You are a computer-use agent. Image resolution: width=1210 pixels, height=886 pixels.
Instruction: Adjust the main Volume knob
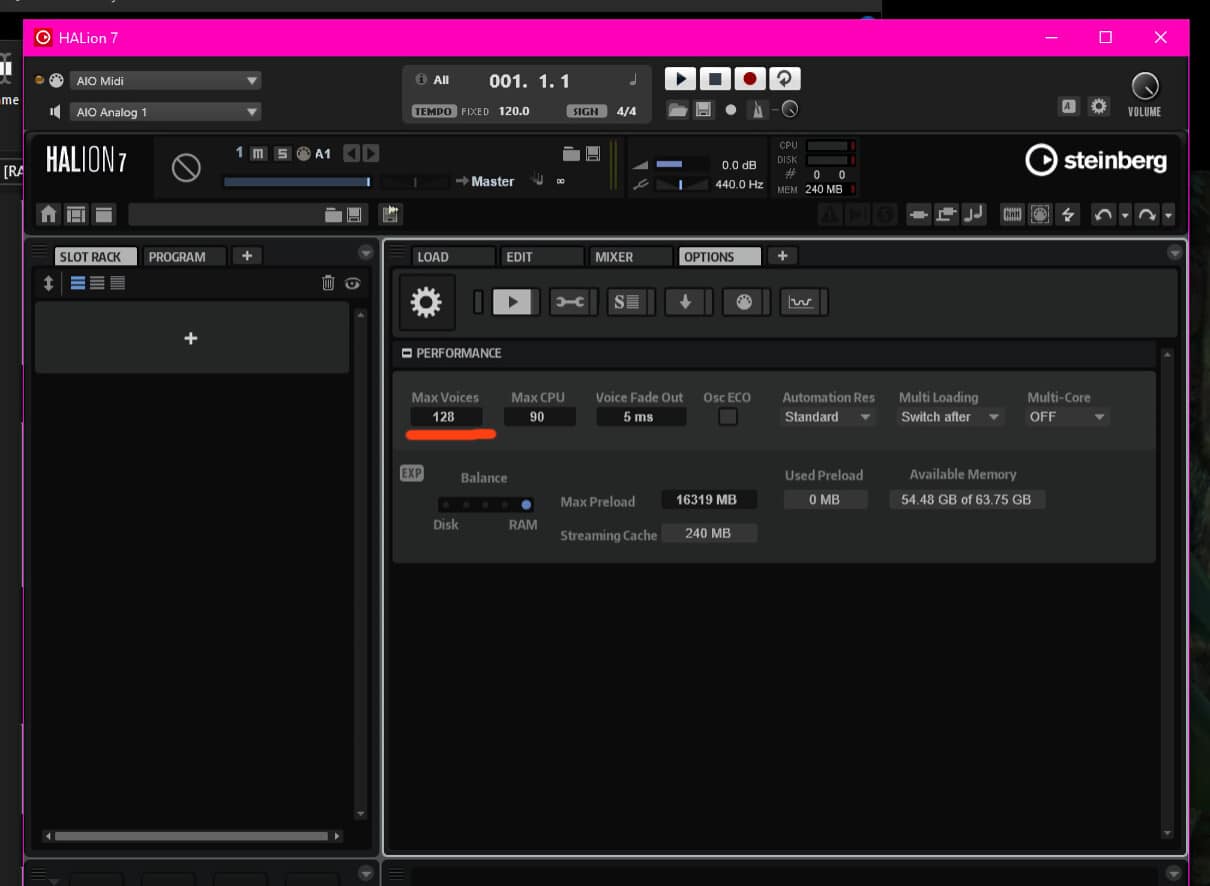(x=1144, y=86)
